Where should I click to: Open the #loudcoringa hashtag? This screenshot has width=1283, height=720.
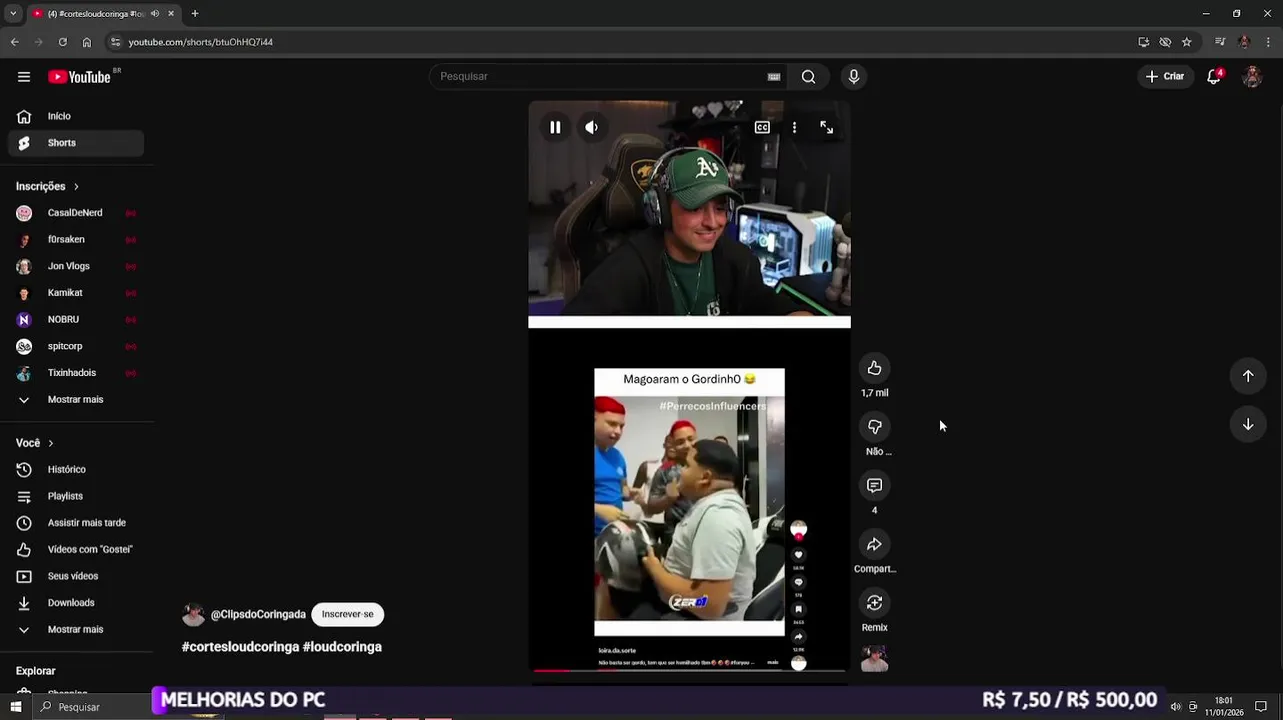342,647
